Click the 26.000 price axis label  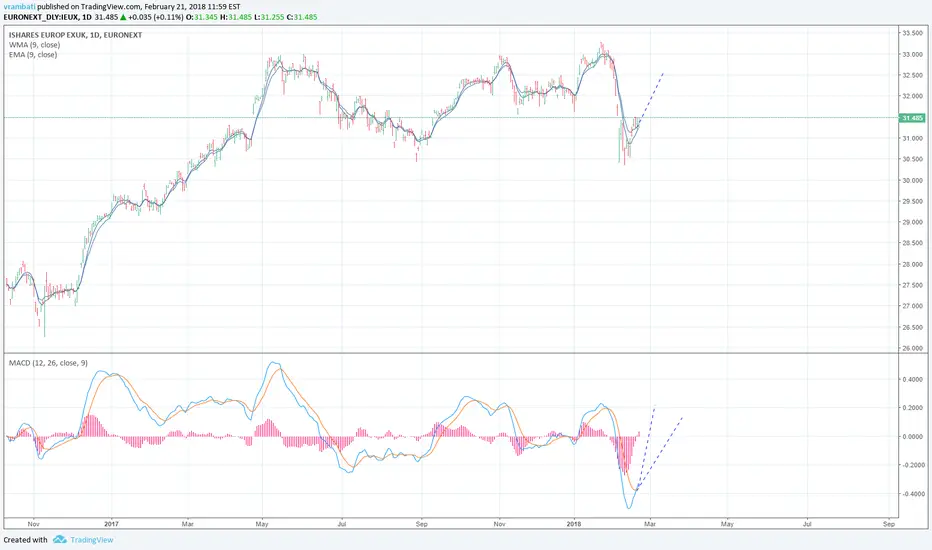pyautogui.click(x=912, y=348)
